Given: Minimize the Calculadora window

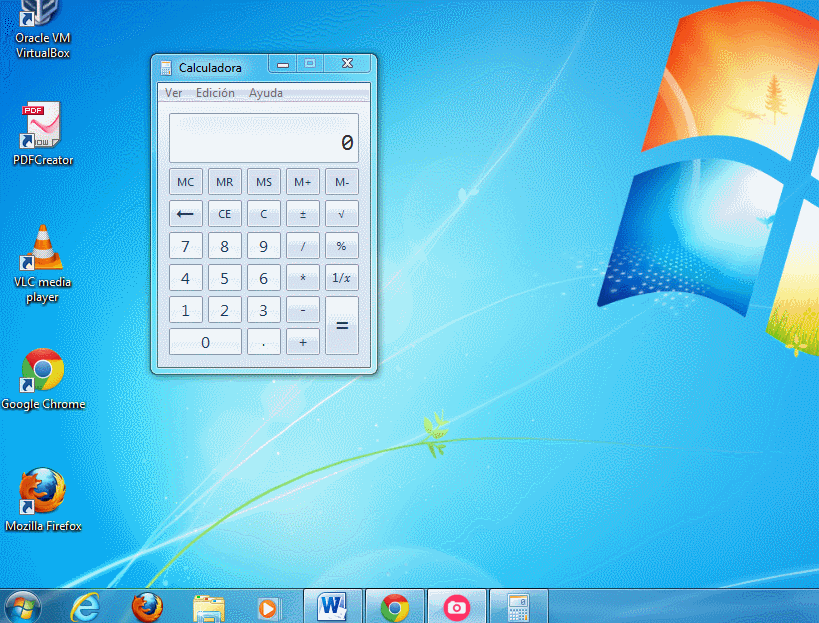Looking at the screenshot, I should (283, 64).
